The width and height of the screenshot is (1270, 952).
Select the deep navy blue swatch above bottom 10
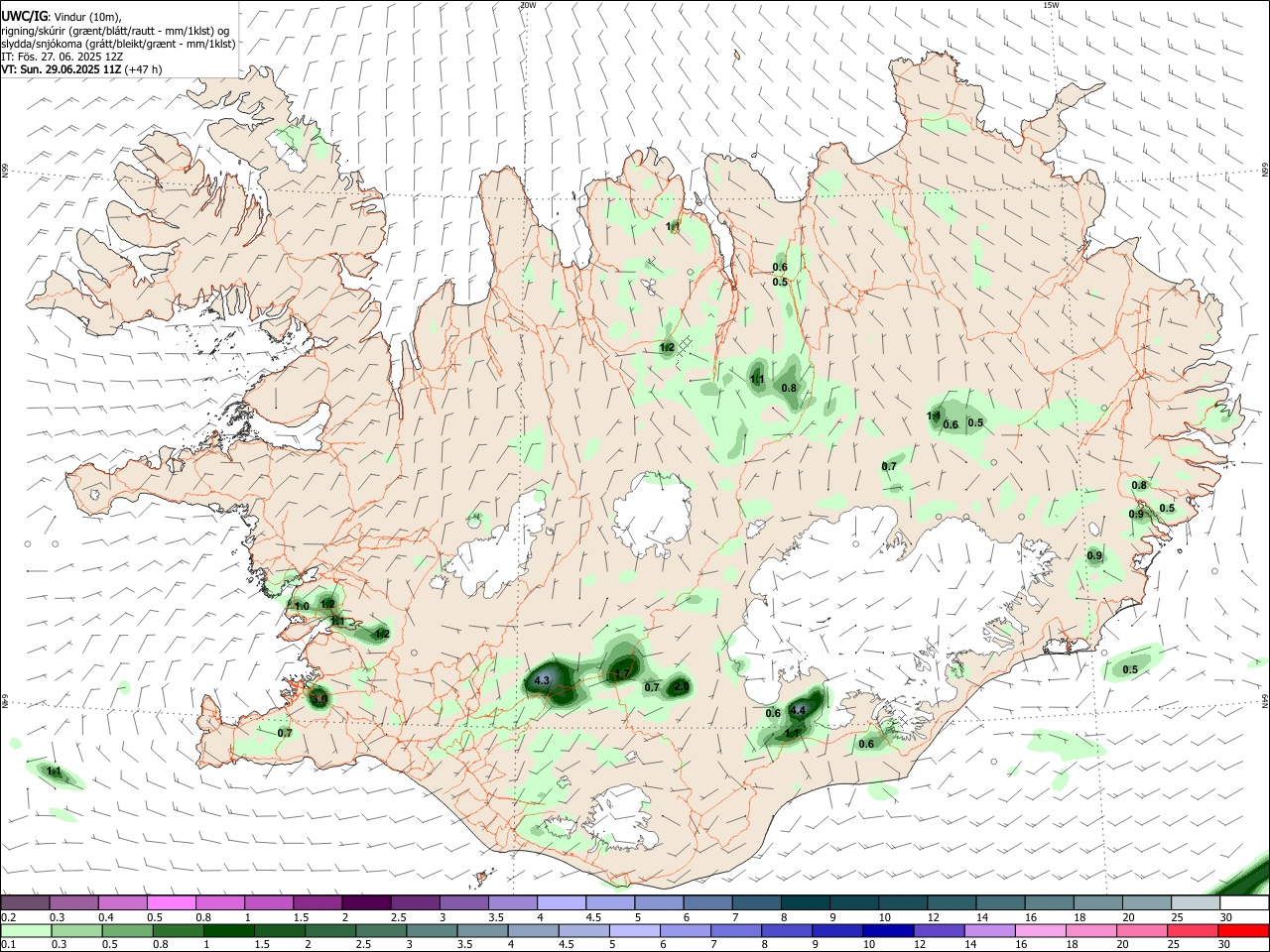[887, 930]
